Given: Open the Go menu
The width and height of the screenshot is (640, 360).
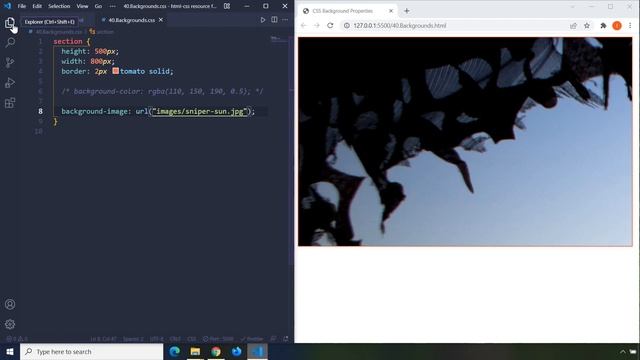Looking at the screenshot, I should (98, 6).
